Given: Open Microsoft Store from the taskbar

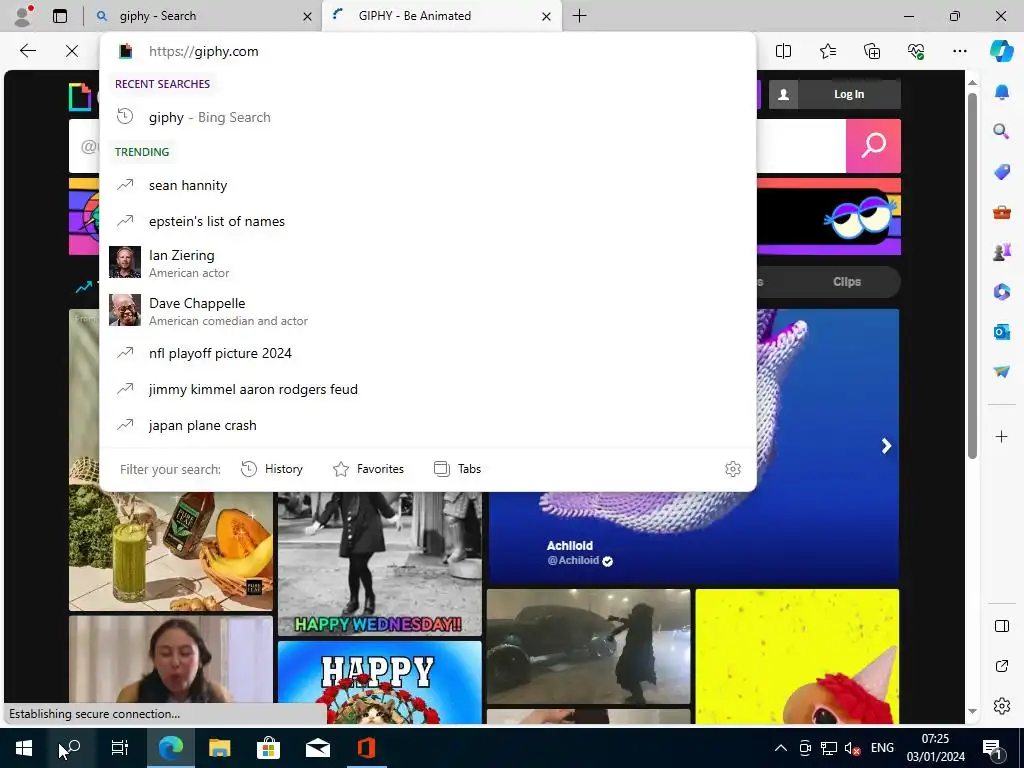Looking at the screenshot, I should tap(268, 748).
